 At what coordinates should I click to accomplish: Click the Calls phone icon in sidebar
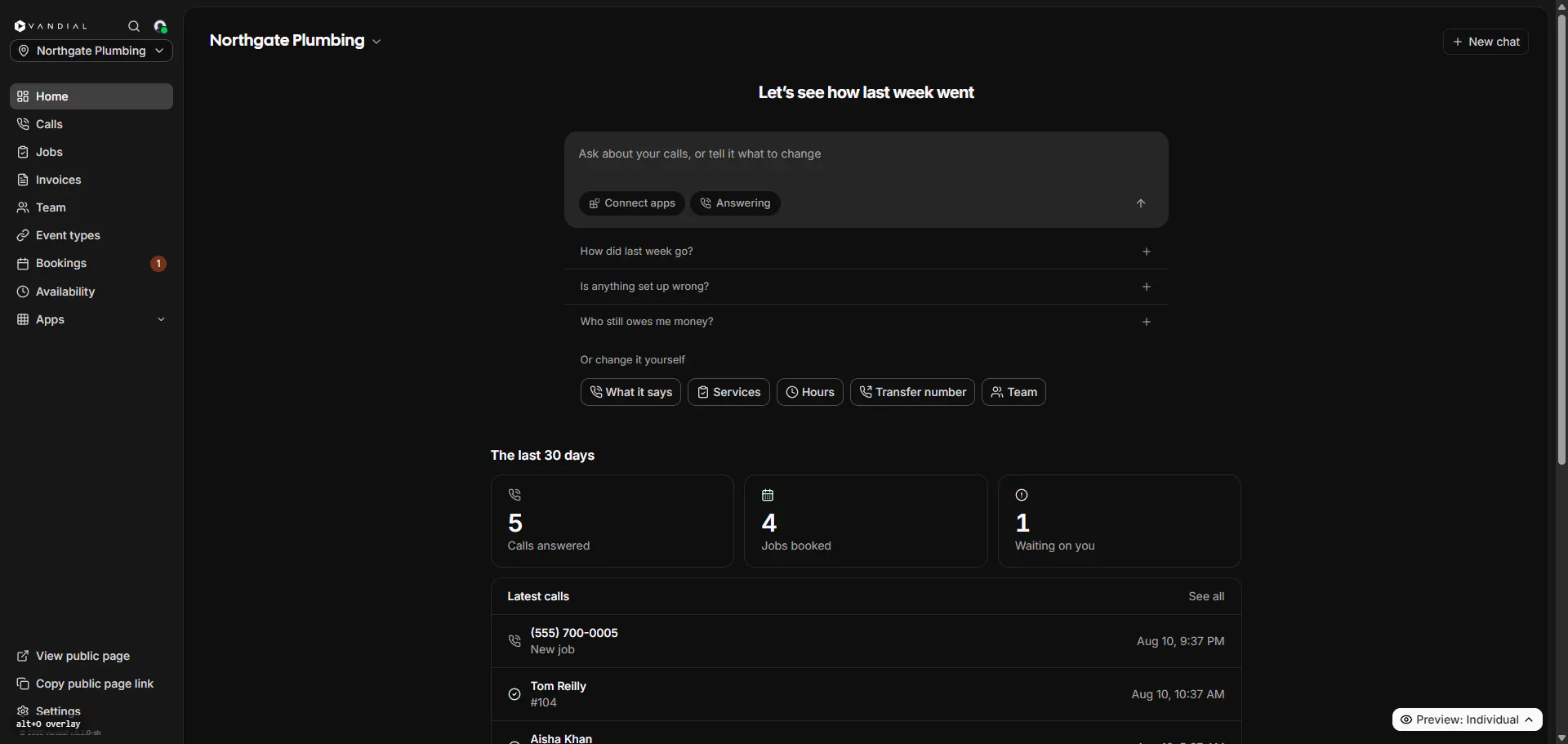23,124
